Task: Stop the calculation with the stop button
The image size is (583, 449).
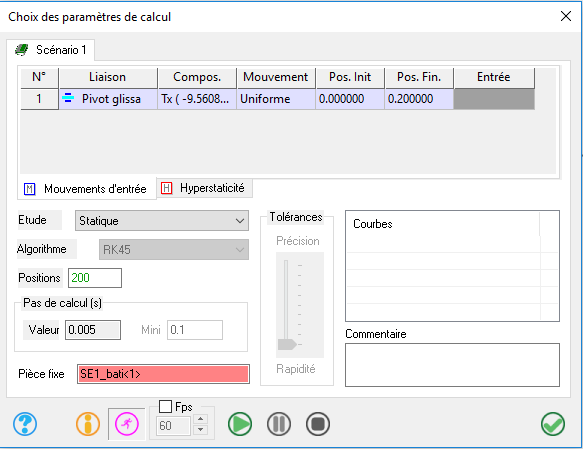Action: point(318,424)
